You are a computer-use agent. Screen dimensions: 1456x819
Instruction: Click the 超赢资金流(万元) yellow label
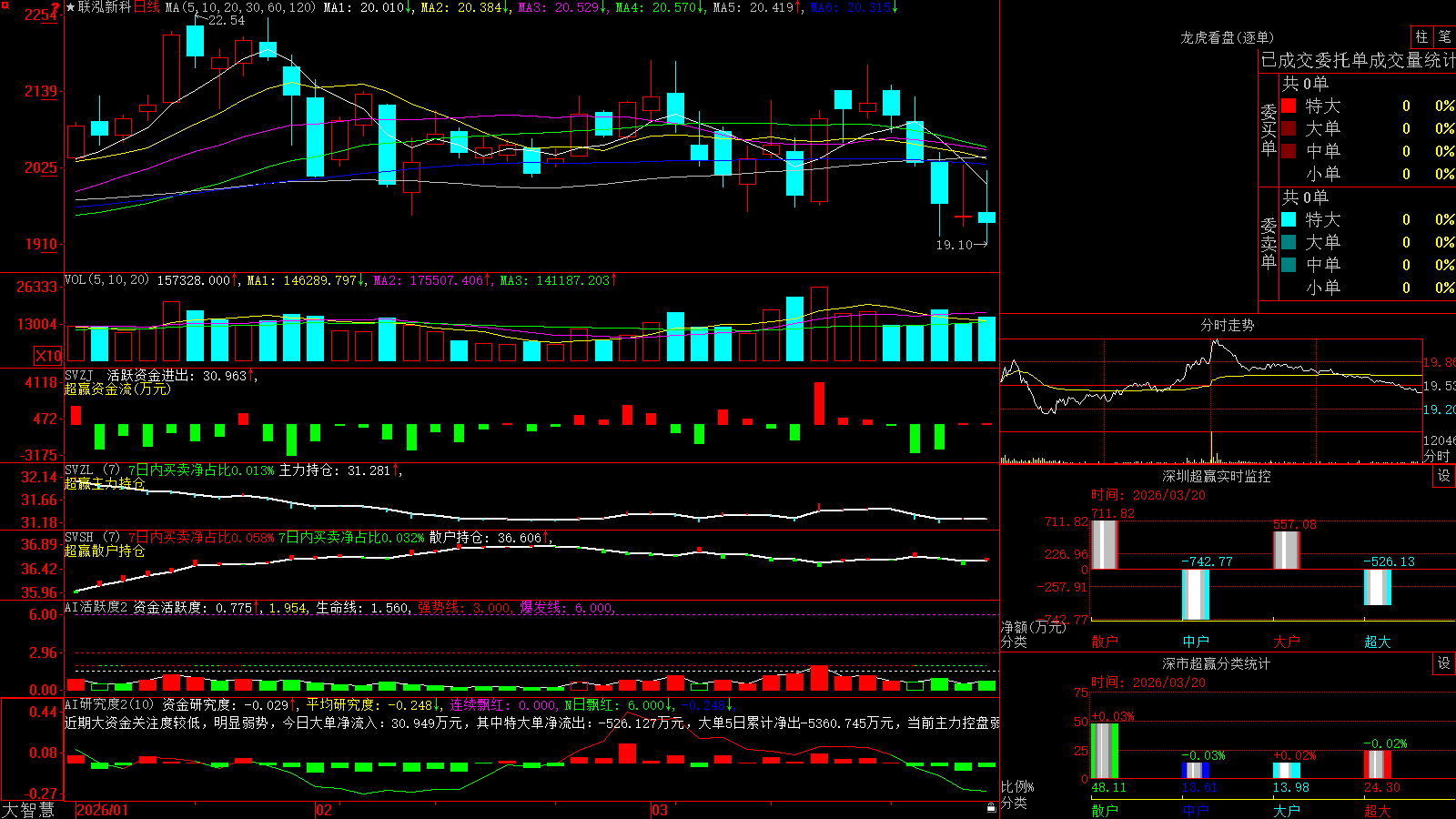tap(117, 389)
